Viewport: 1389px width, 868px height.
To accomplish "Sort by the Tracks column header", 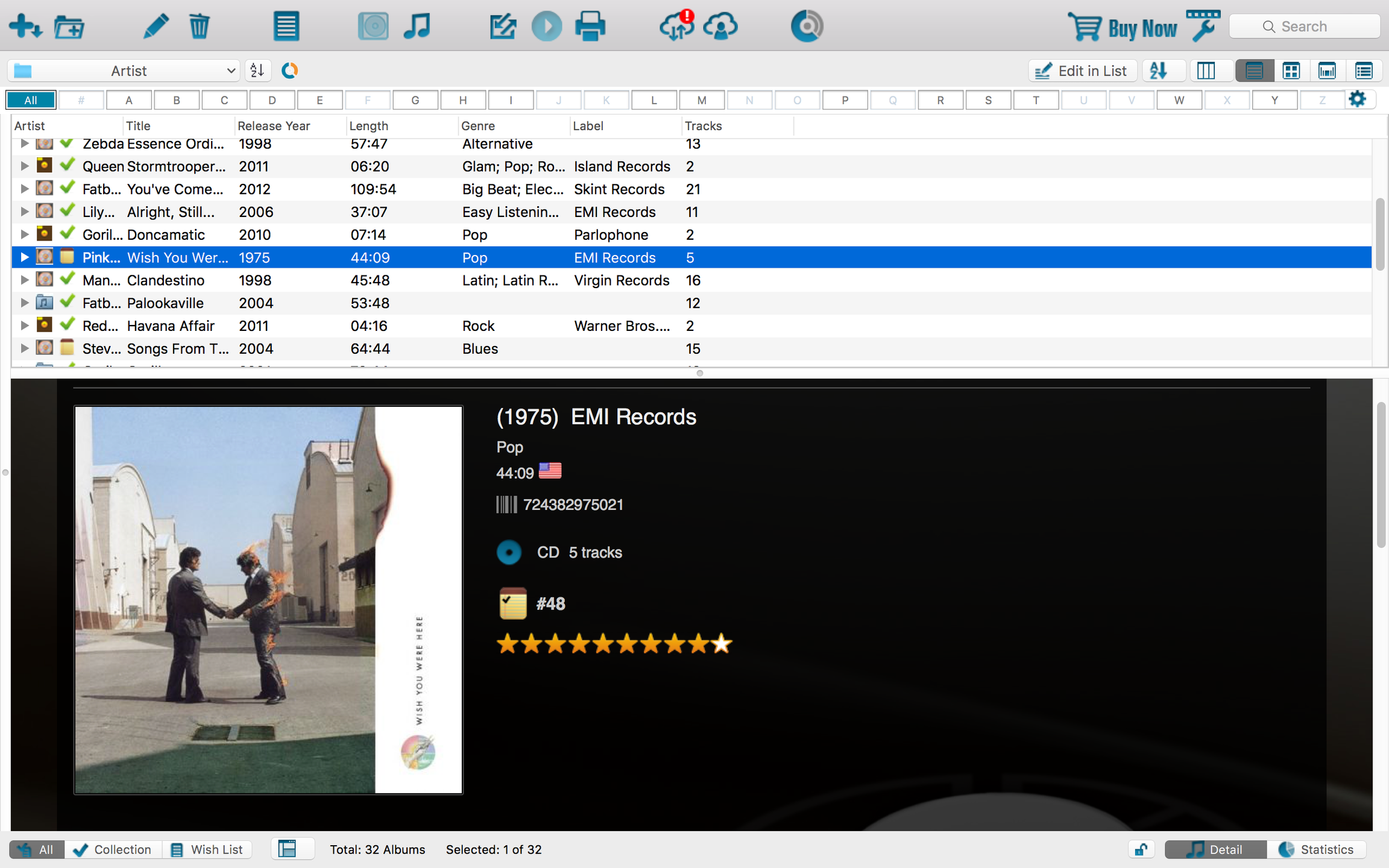I will 737,126.
